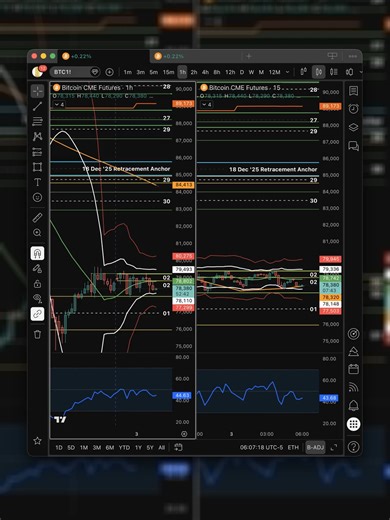Toggle lock all drawings
The width and height of the screenshot is (390, 520).
(x=37, y=284)
